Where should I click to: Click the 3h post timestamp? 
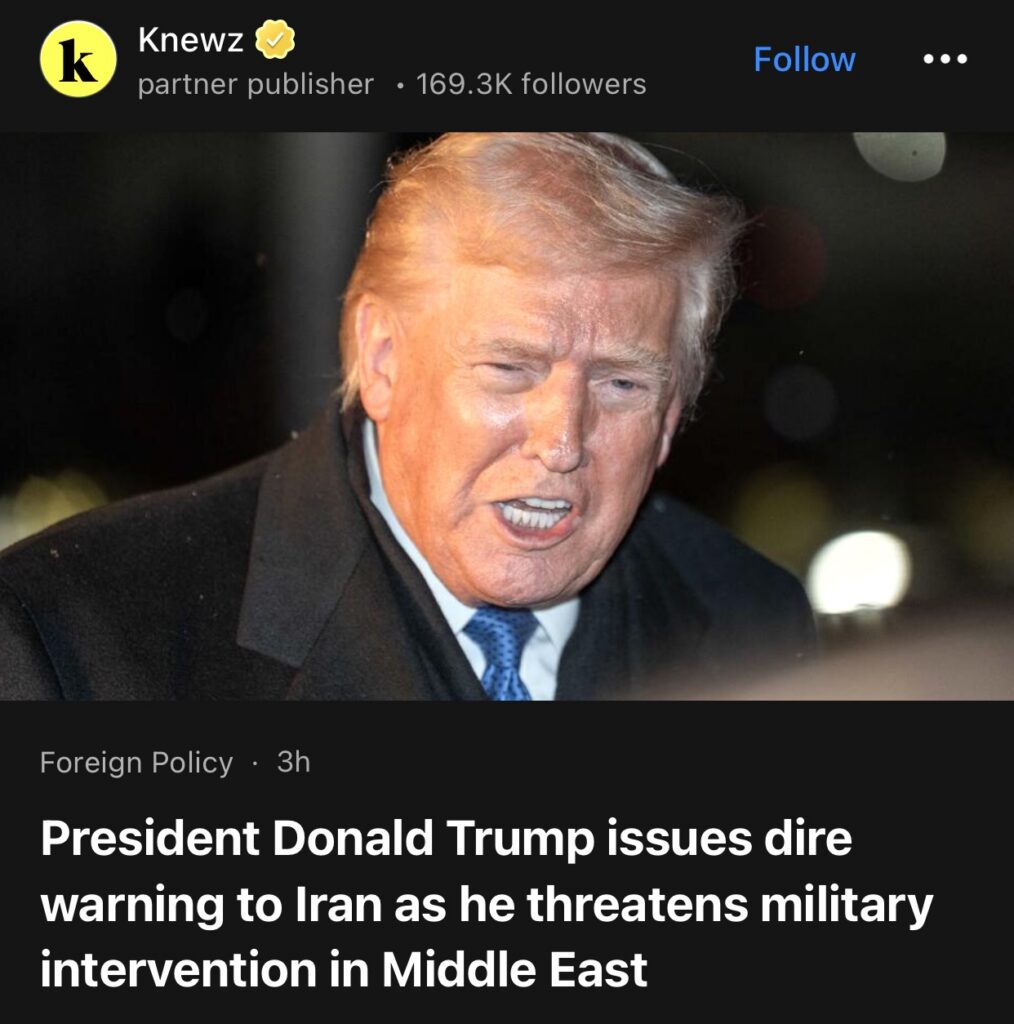click(293, 761)
